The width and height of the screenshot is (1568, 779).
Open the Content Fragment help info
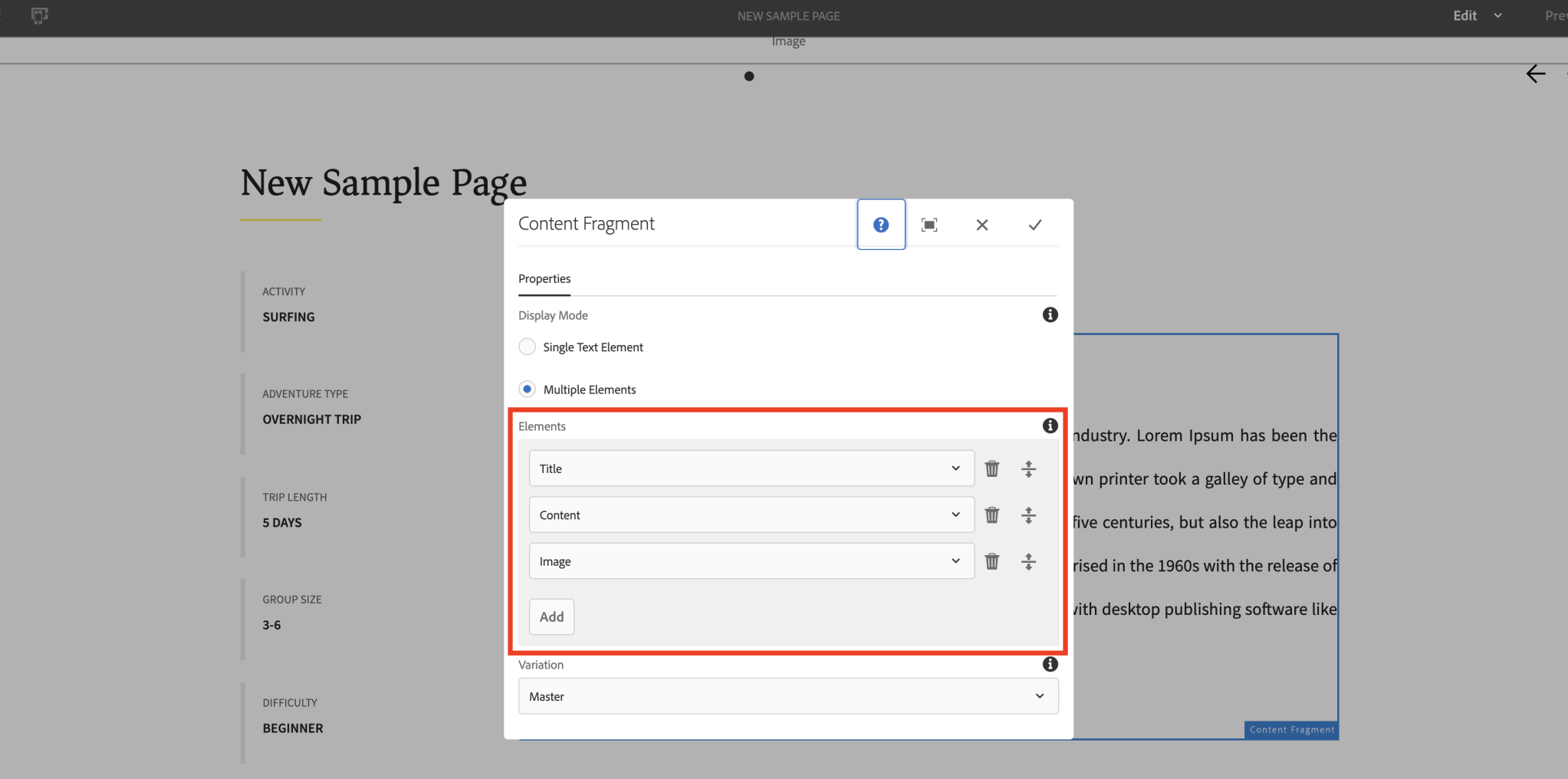click(x=879, y=224)
